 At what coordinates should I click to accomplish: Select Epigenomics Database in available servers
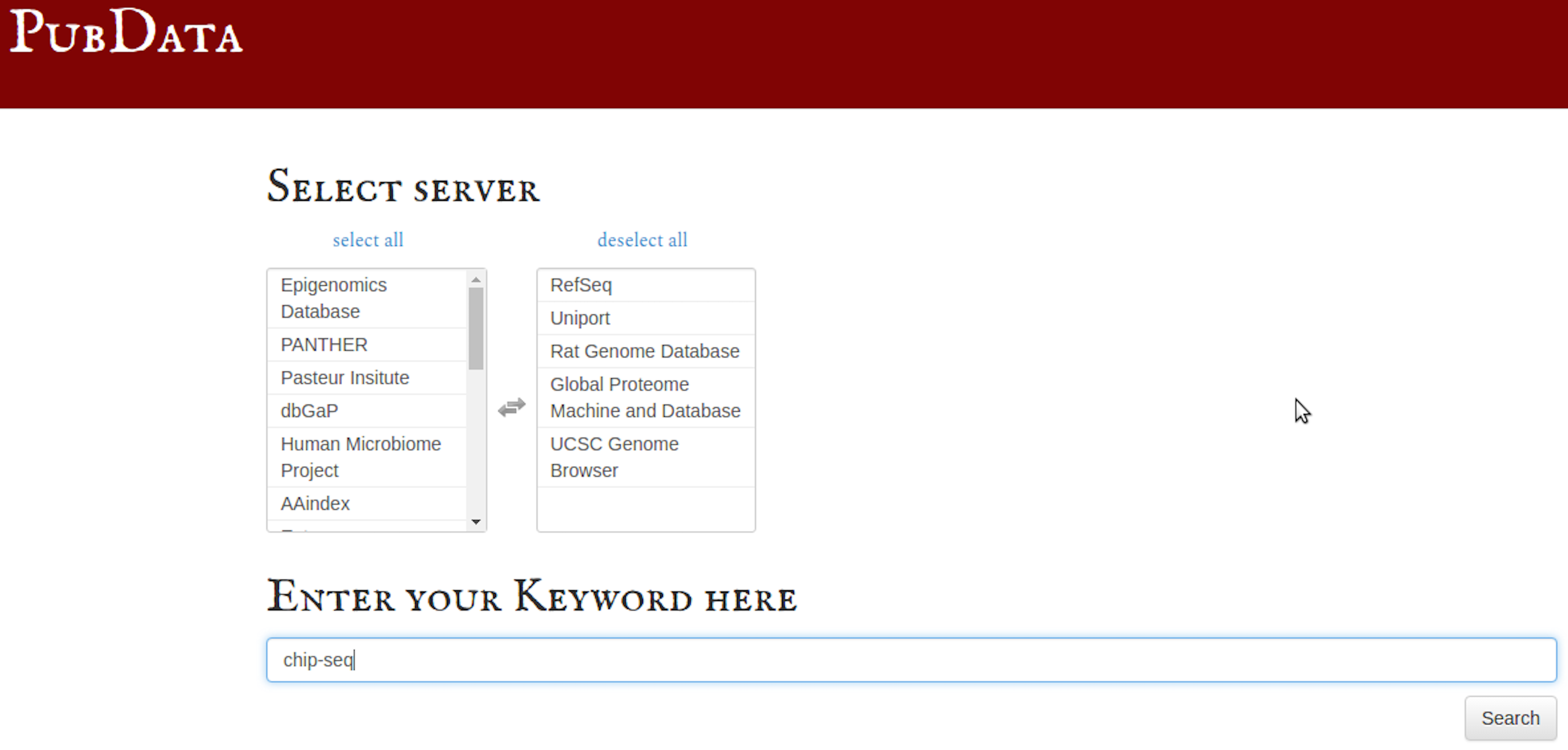[367, 299]
